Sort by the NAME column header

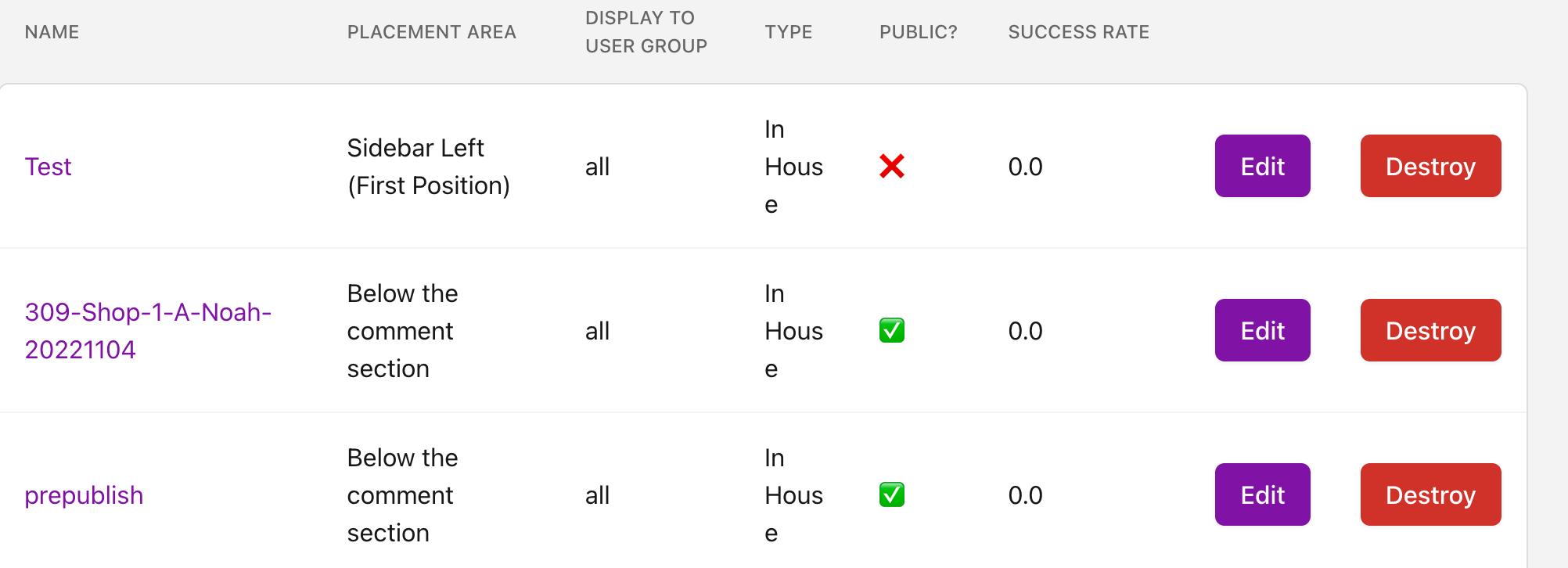(52, 32)
